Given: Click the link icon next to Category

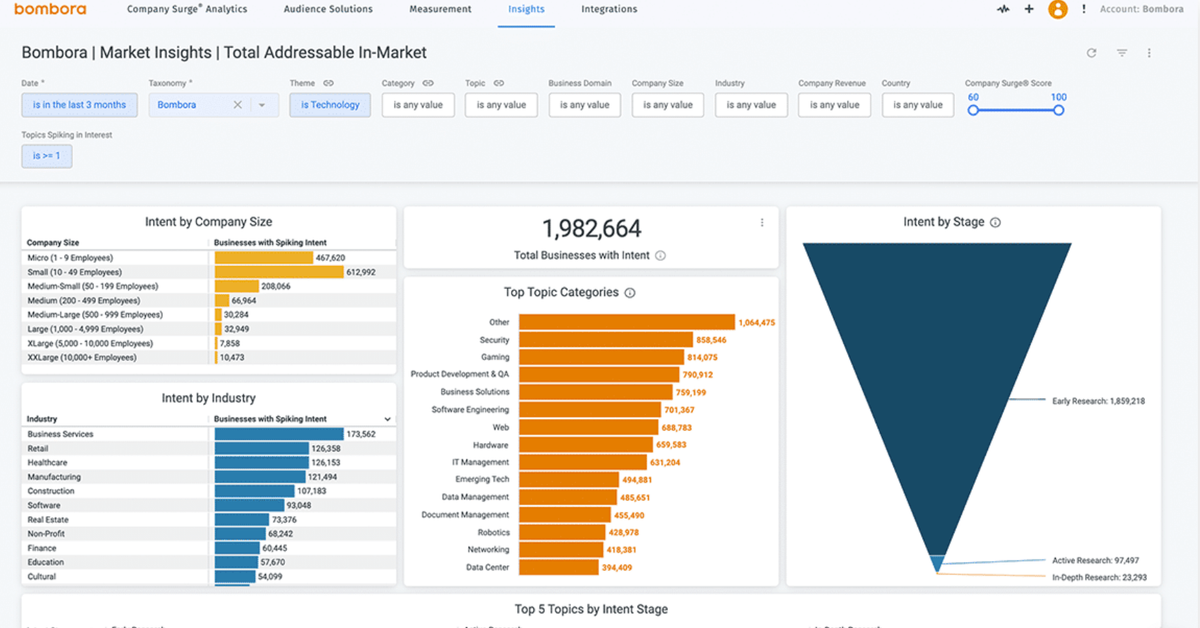Looking at the screenshot, I should pyautogui.click(x=428, y=83).
